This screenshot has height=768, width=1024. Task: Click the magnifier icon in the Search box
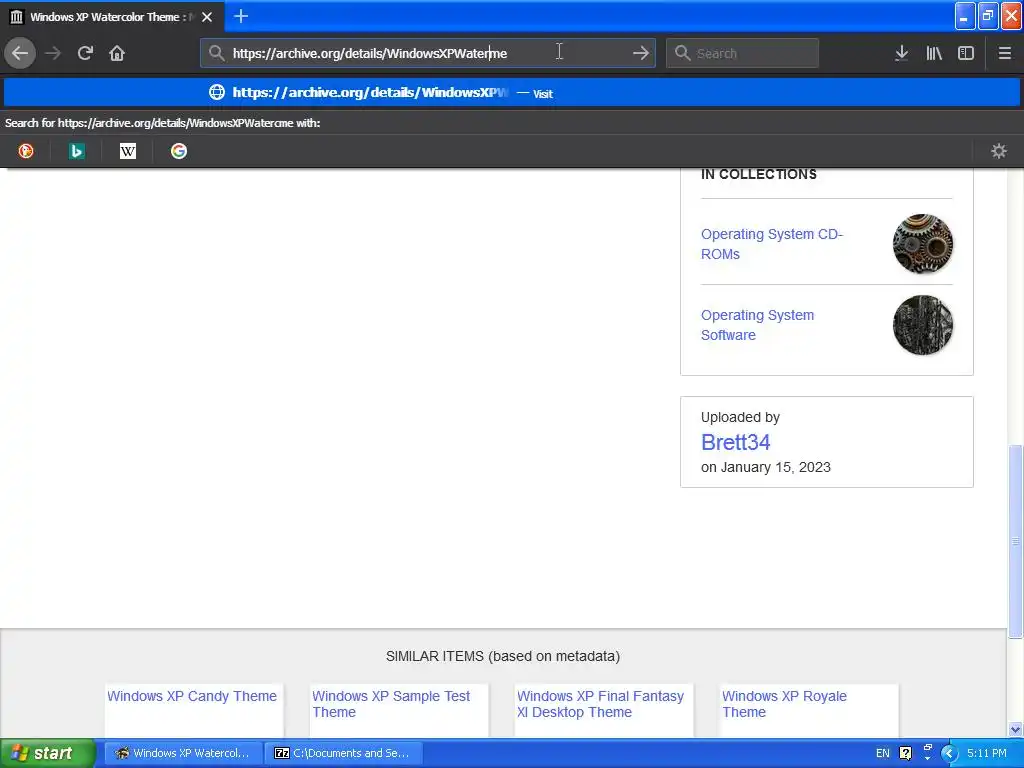[x=682, y=53]
